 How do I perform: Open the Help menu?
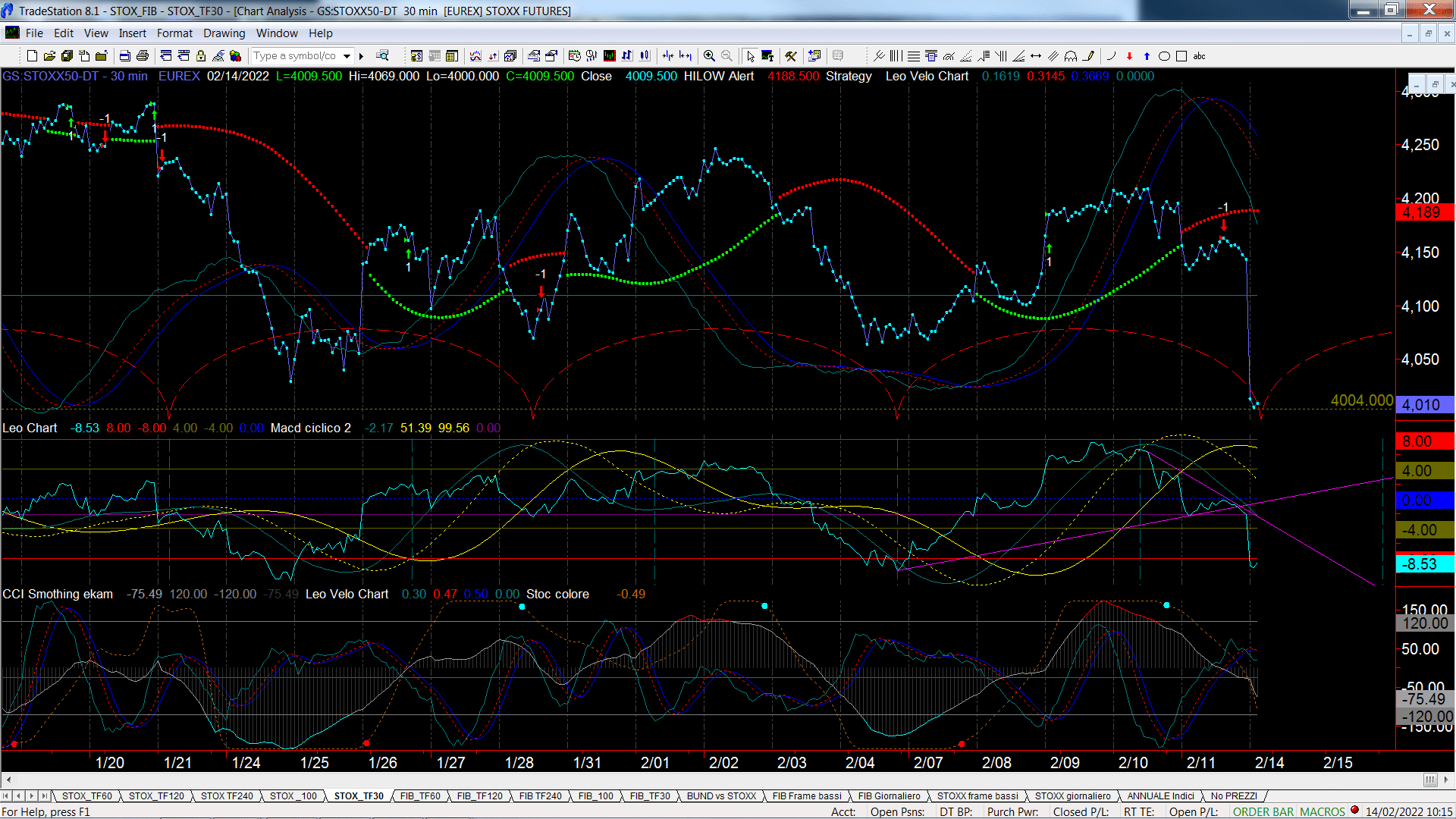(321, 33)
